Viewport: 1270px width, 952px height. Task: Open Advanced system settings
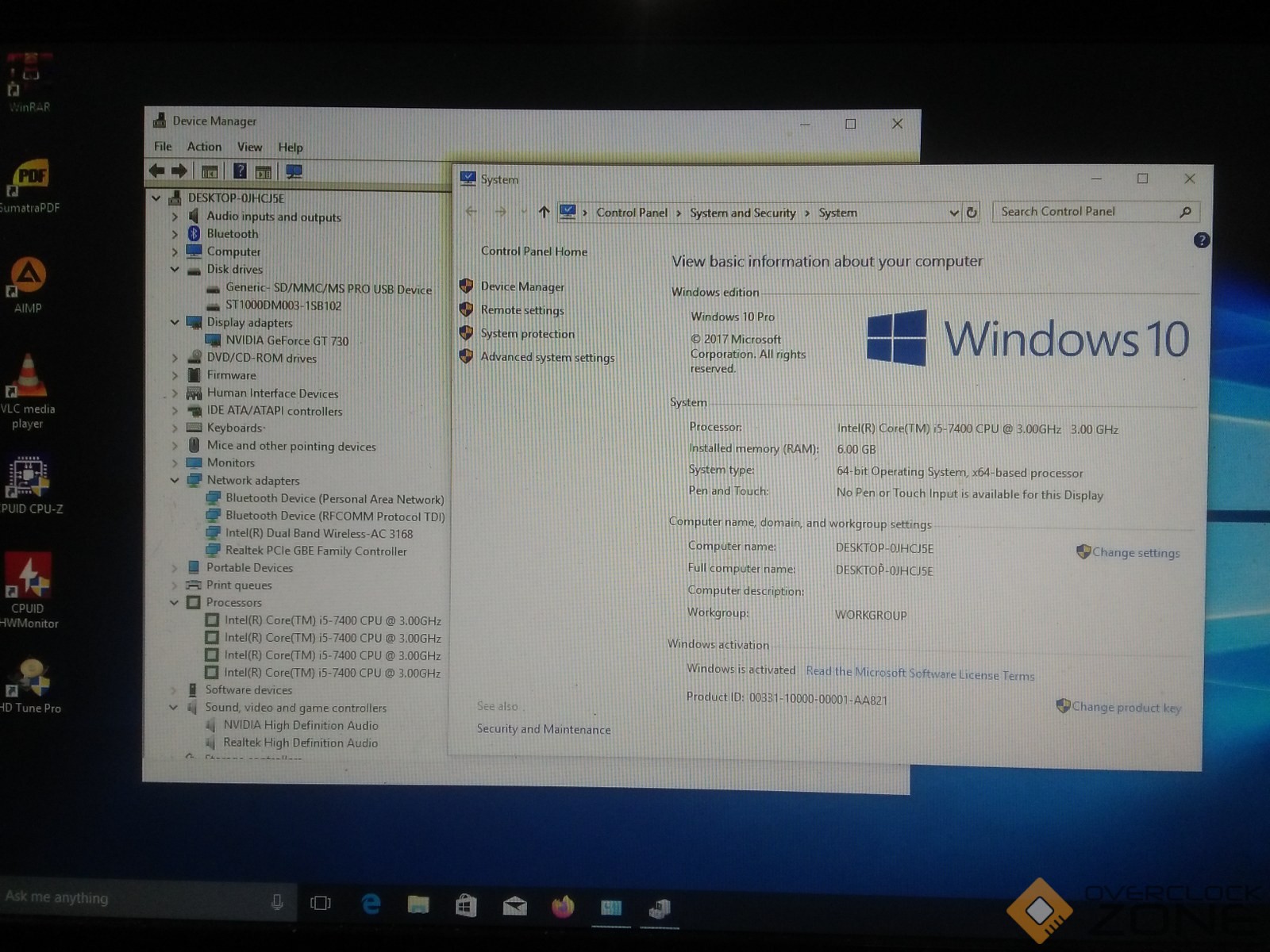coord(548,357)
